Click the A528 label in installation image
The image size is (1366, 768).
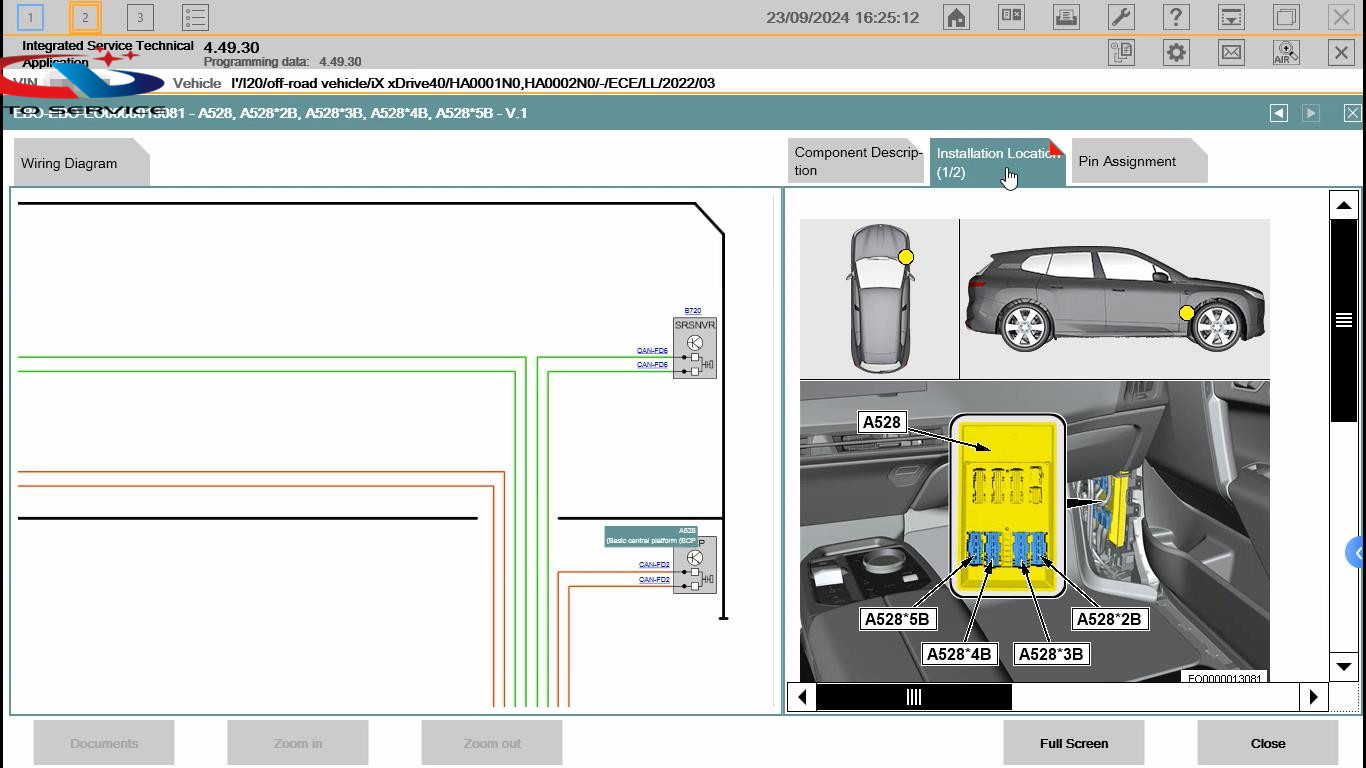point(882,422)
